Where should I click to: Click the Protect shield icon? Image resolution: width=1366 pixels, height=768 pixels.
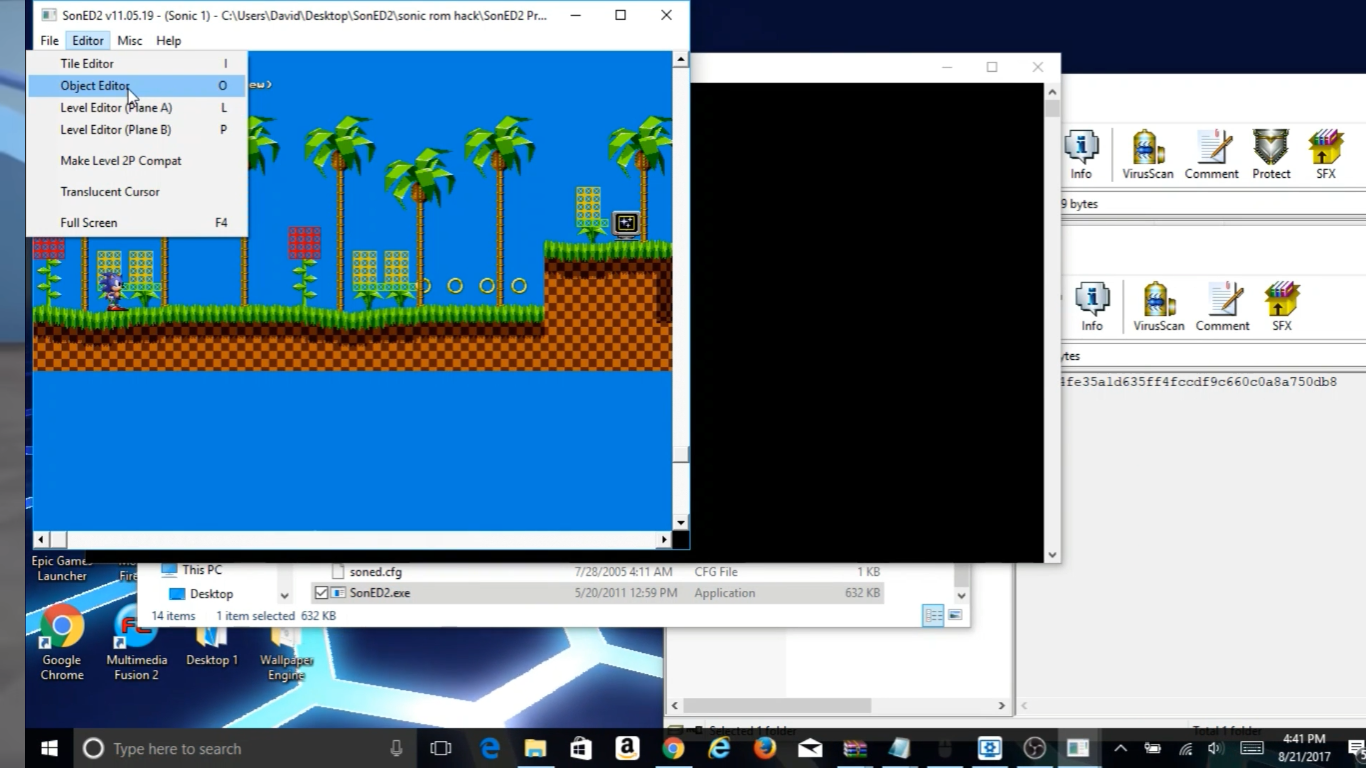pyautogui.click(x=1271, y=155)
